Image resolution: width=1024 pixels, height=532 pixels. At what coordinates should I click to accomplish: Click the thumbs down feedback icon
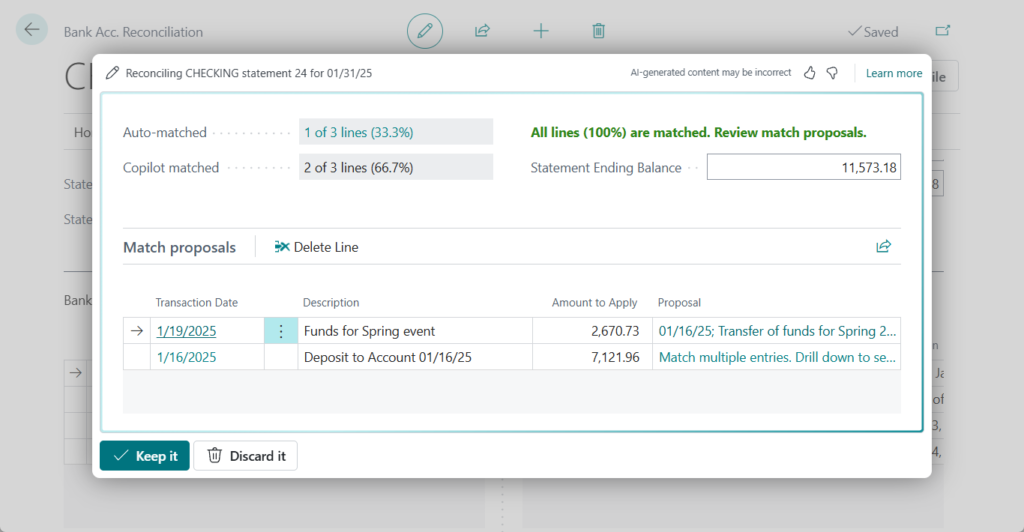832,73
